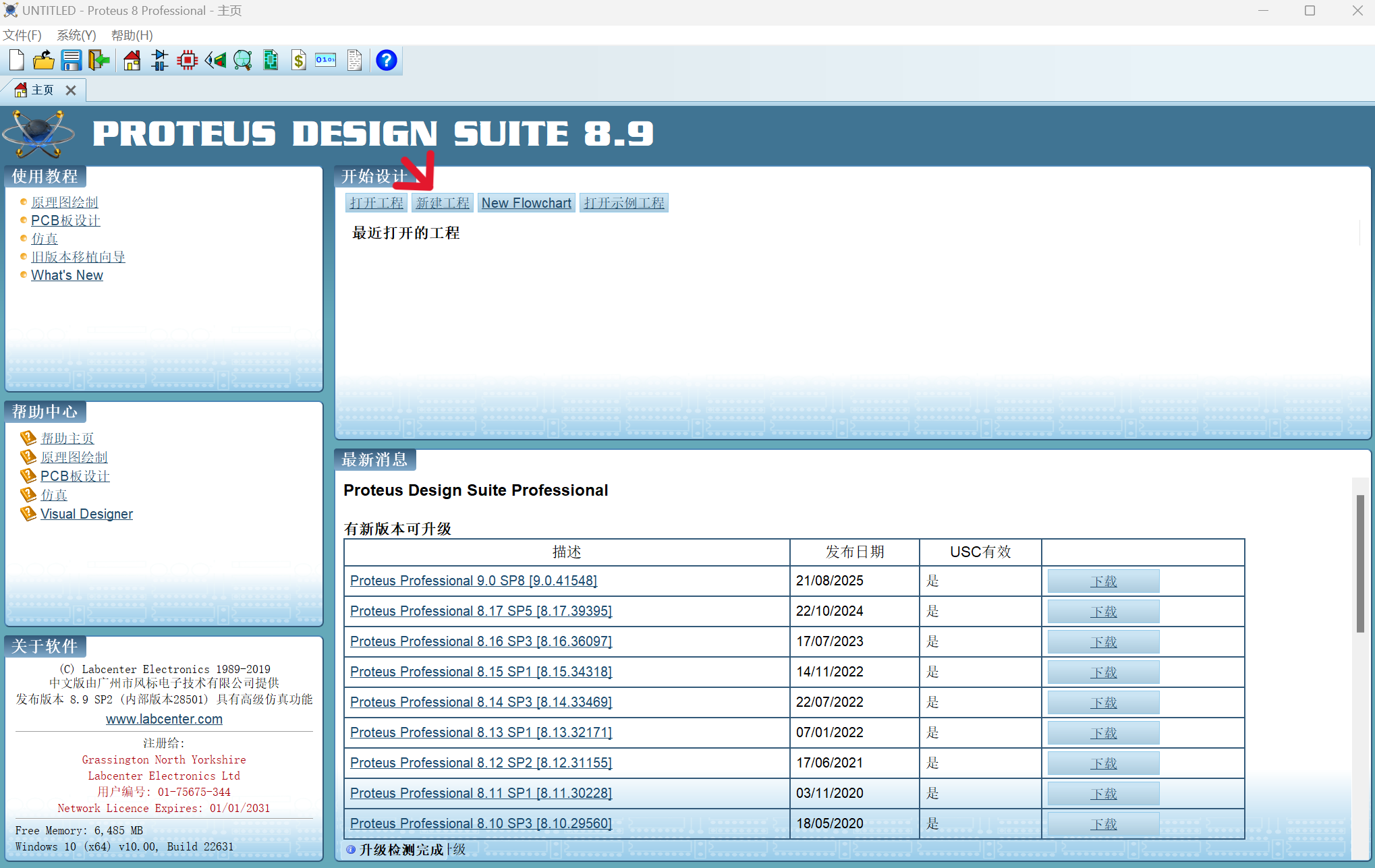The height and width of the screenshot is (868, 1375).
Task: Open the 原理图绘制 tutorial under 使用教程
Action: [x=65, y=202]
